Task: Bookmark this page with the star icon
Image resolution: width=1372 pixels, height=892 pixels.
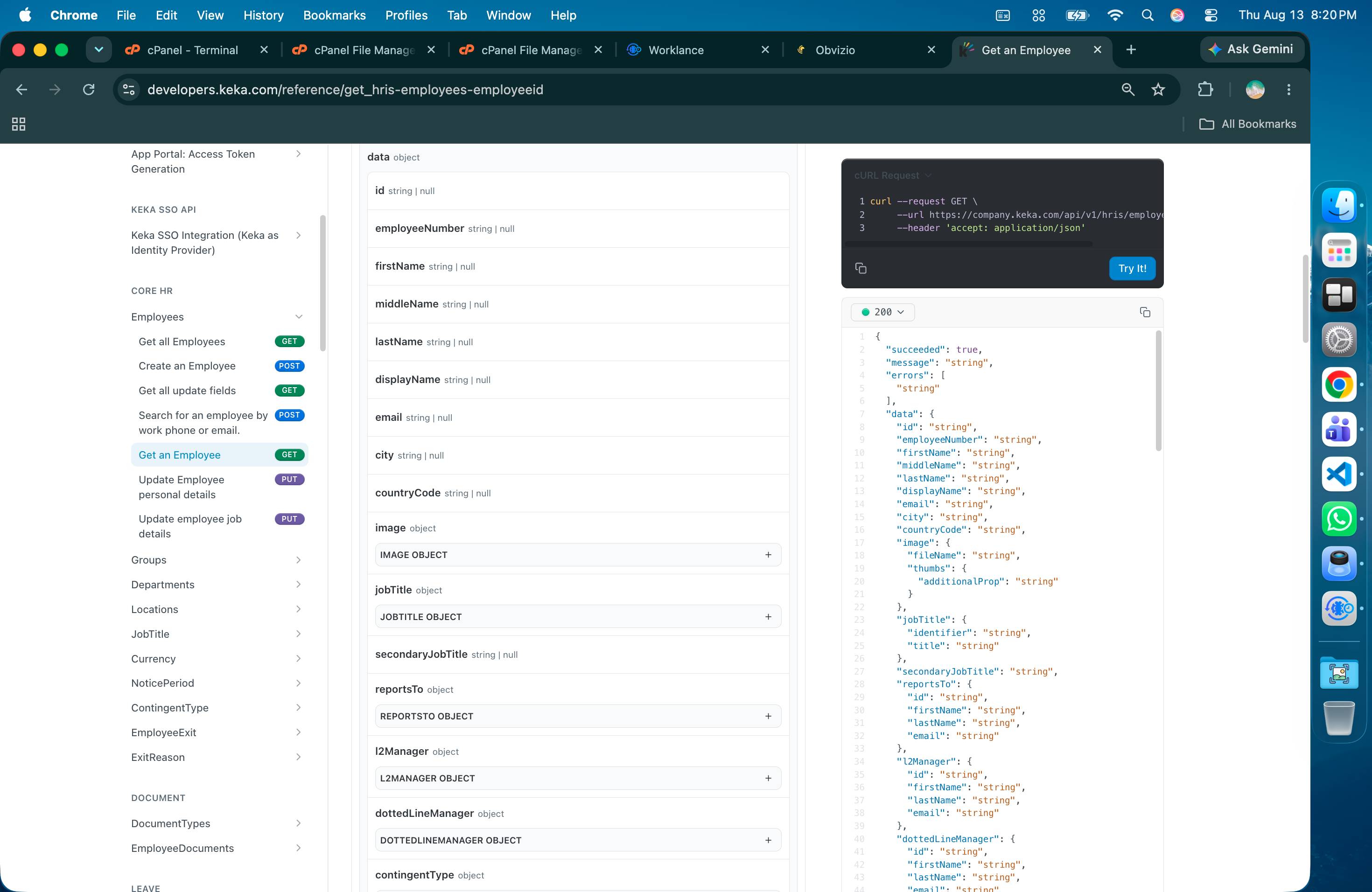Action: [x=1158, y=89]
